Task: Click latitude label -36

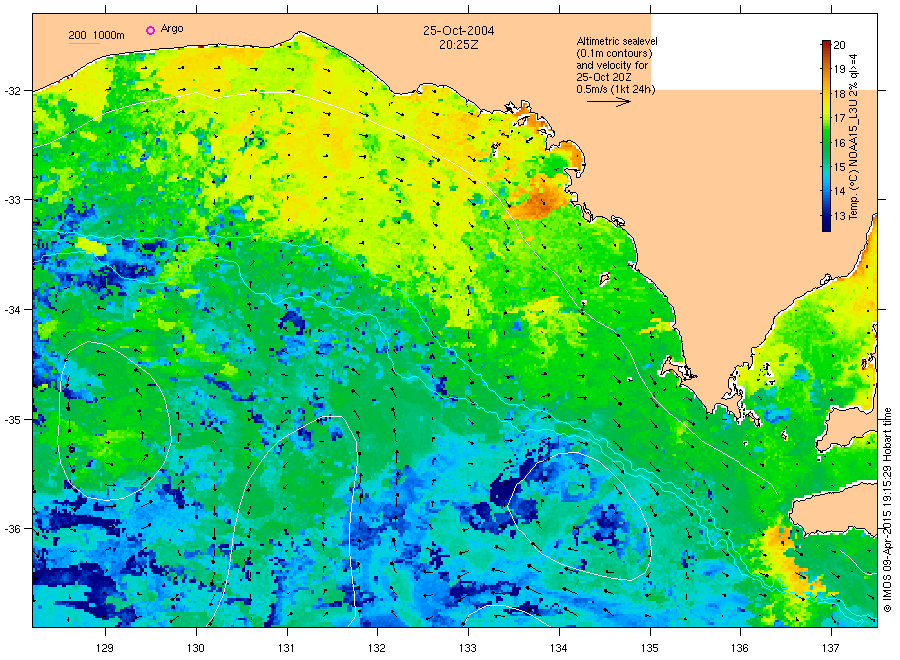Action: [x=13, y=529]
